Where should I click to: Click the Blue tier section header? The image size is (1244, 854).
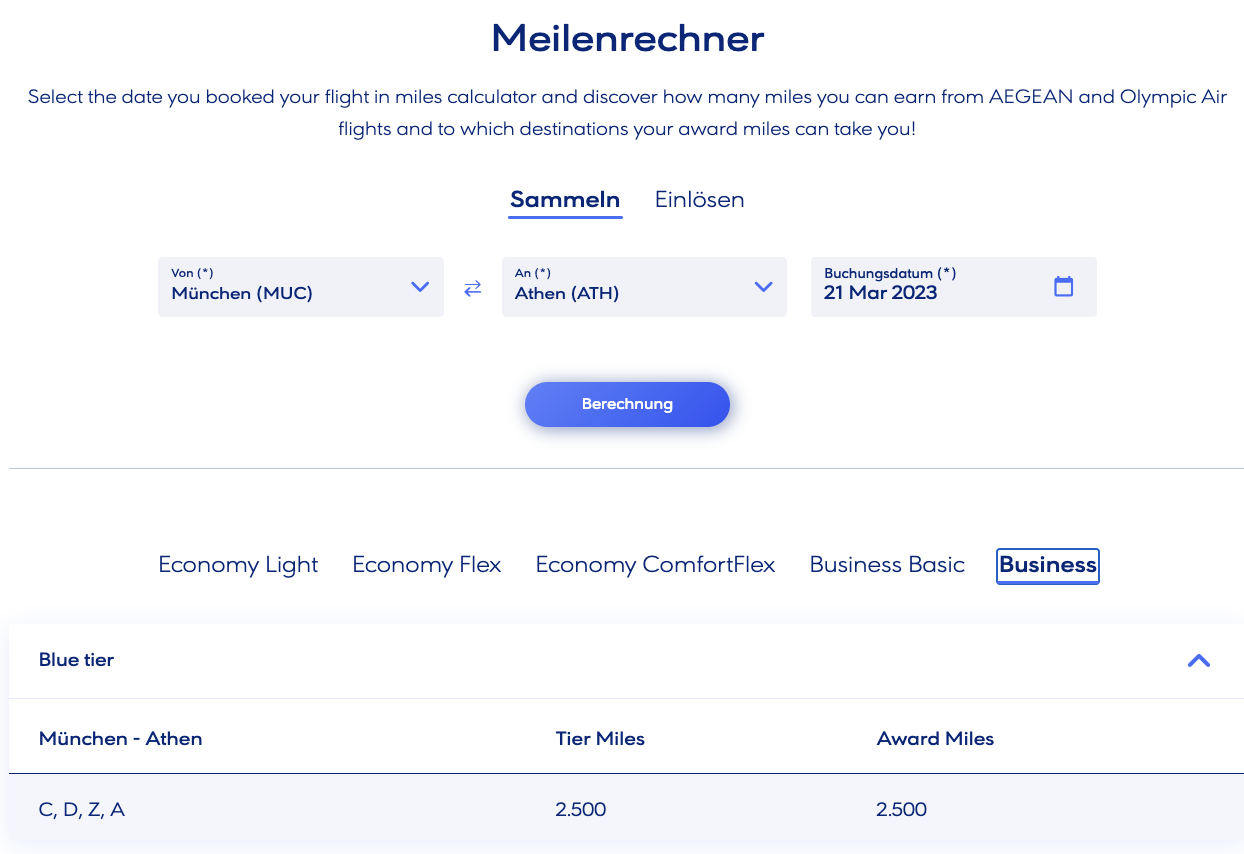[77, 660]
